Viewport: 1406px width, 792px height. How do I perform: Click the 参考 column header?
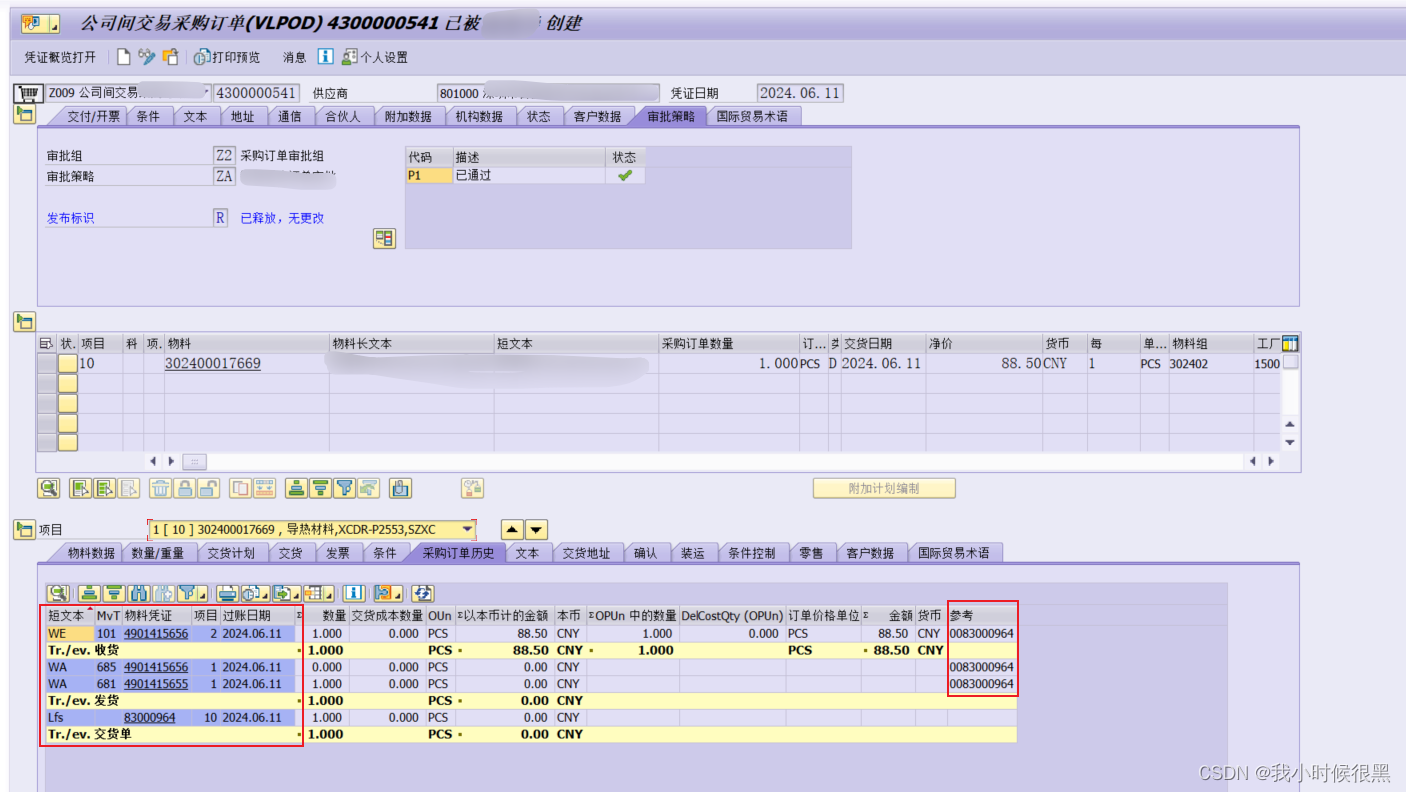pos(982,616)
